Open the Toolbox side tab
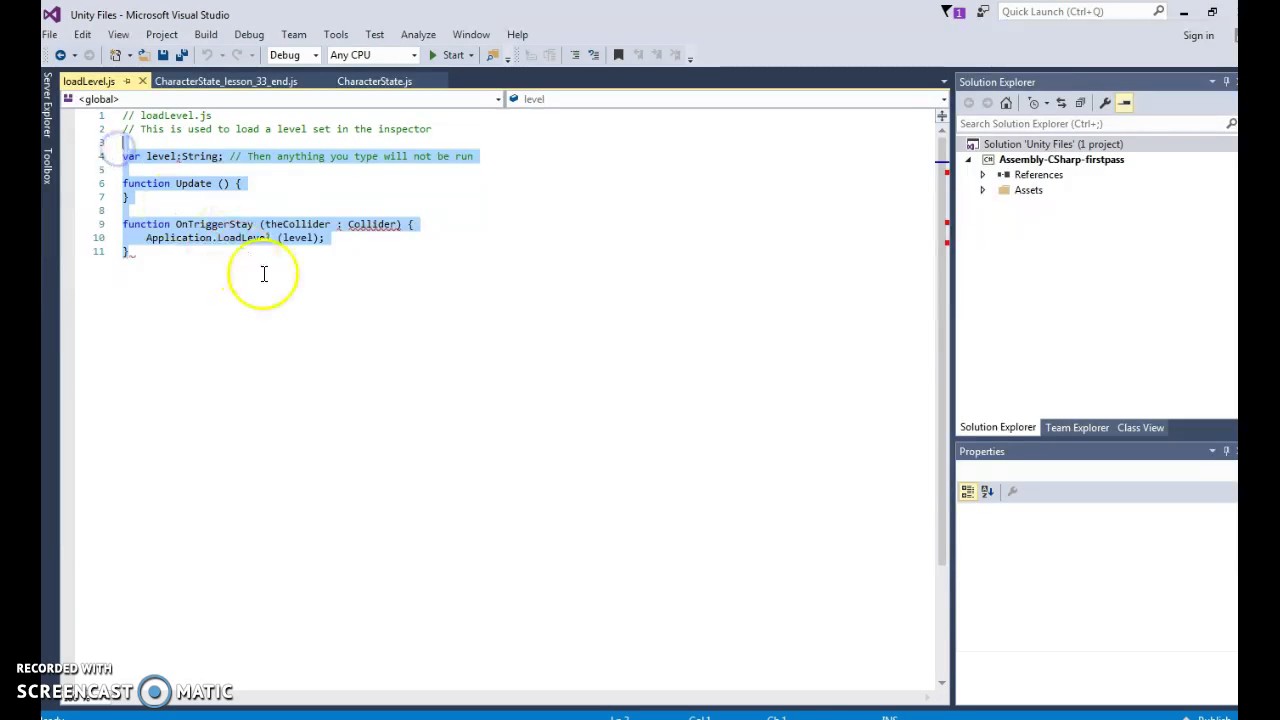Viewport: 1280px width, 720px height. (x=47, y=165)
